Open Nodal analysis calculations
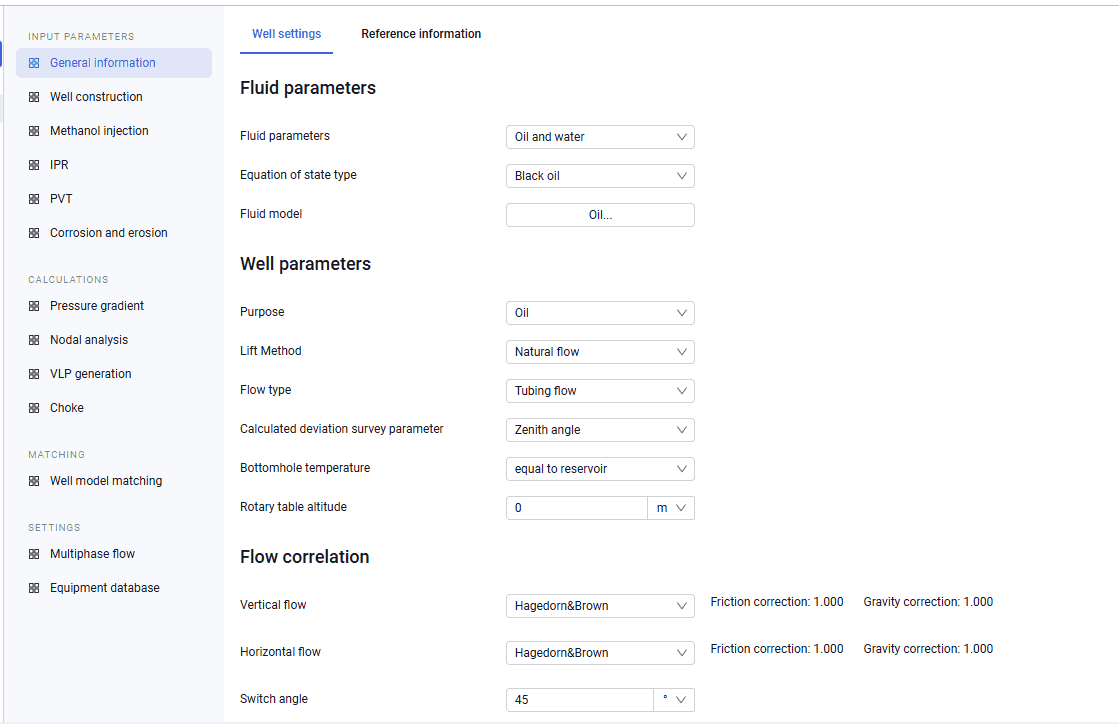Viewport: 1119px width, 724px height. pyautogui.click(x=114, y=340)
